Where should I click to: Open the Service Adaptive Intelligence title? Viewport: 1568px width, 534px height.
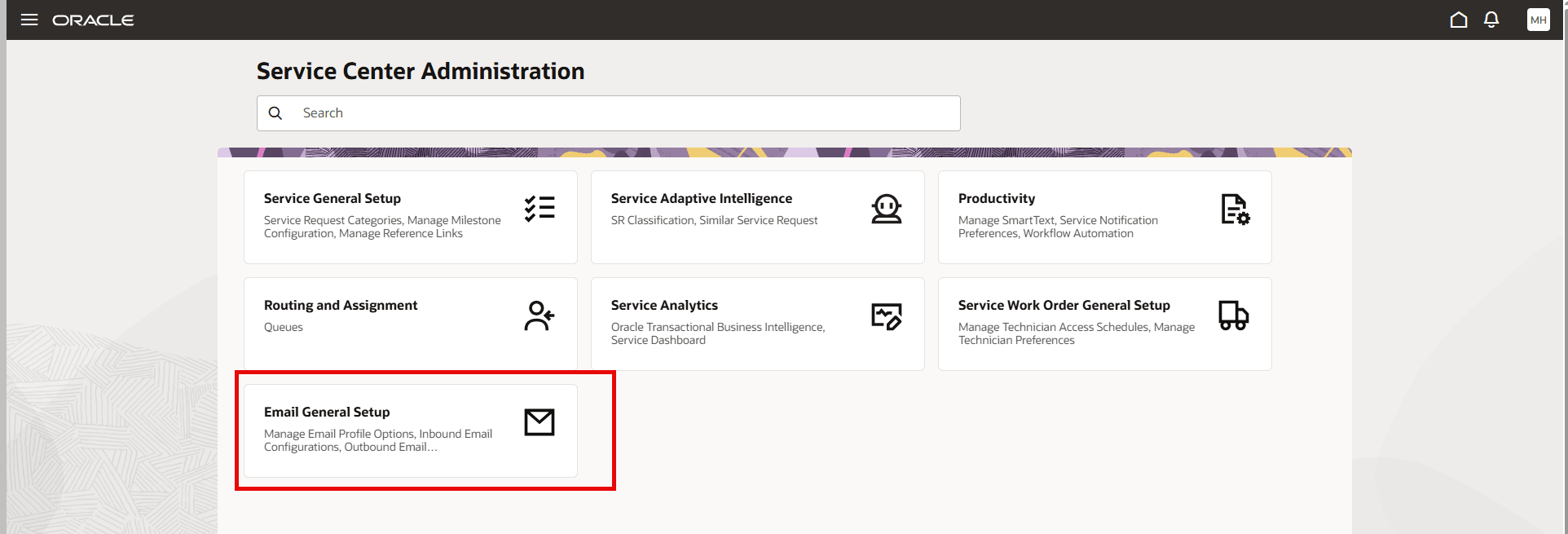click(x=701, y=198)
